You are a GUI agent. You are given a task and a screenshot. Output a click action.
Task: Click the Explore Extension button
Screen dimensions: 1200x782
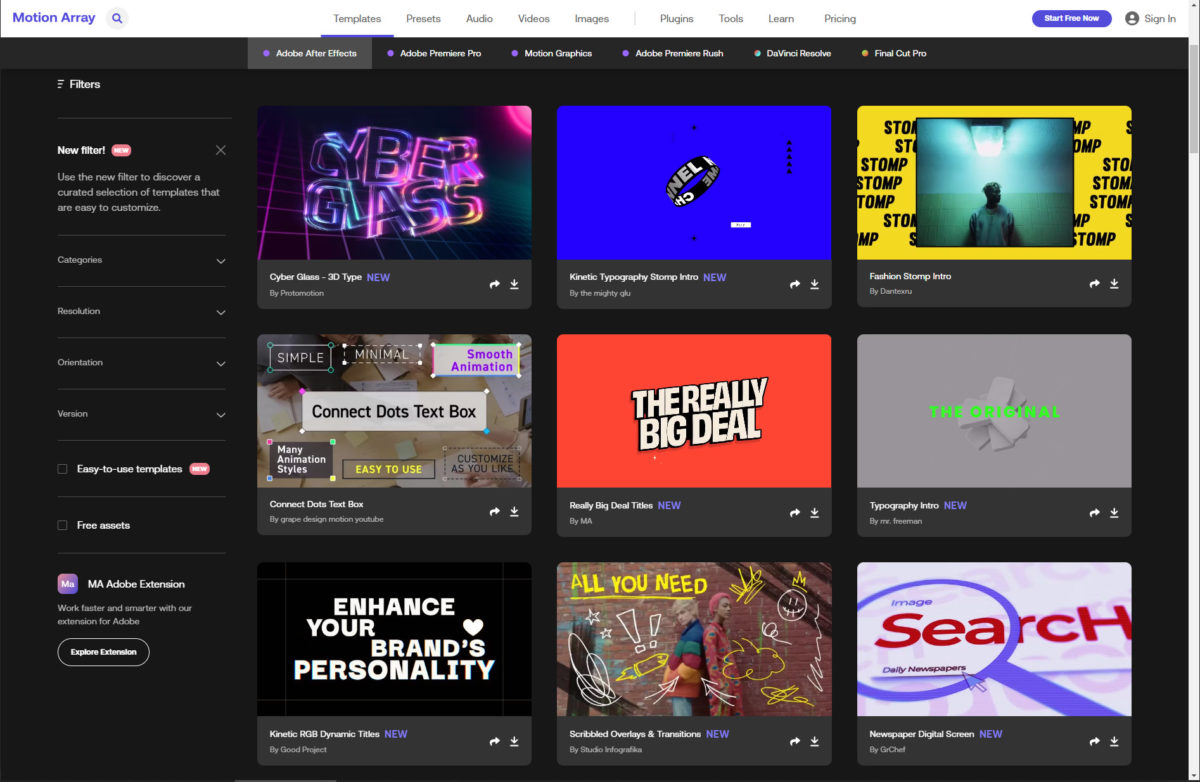click(103, 652)
